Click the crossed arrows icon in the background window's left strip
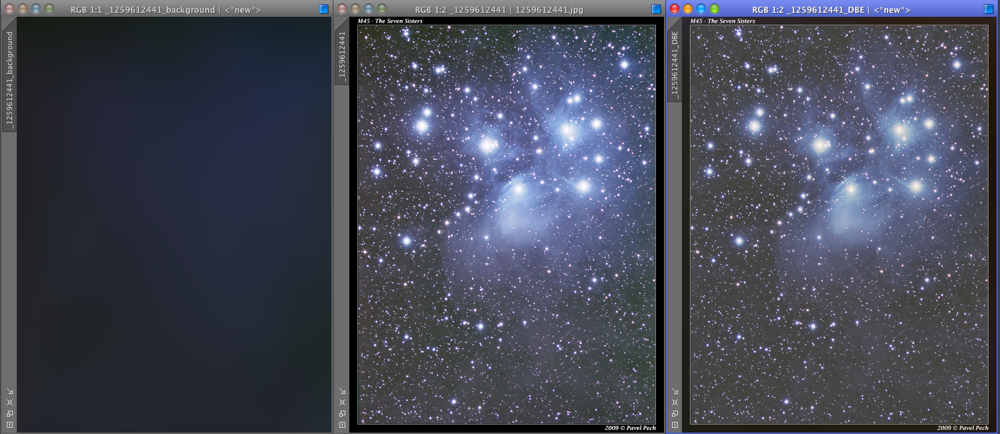Viewport: 1000px width, 434px height. 9,402
